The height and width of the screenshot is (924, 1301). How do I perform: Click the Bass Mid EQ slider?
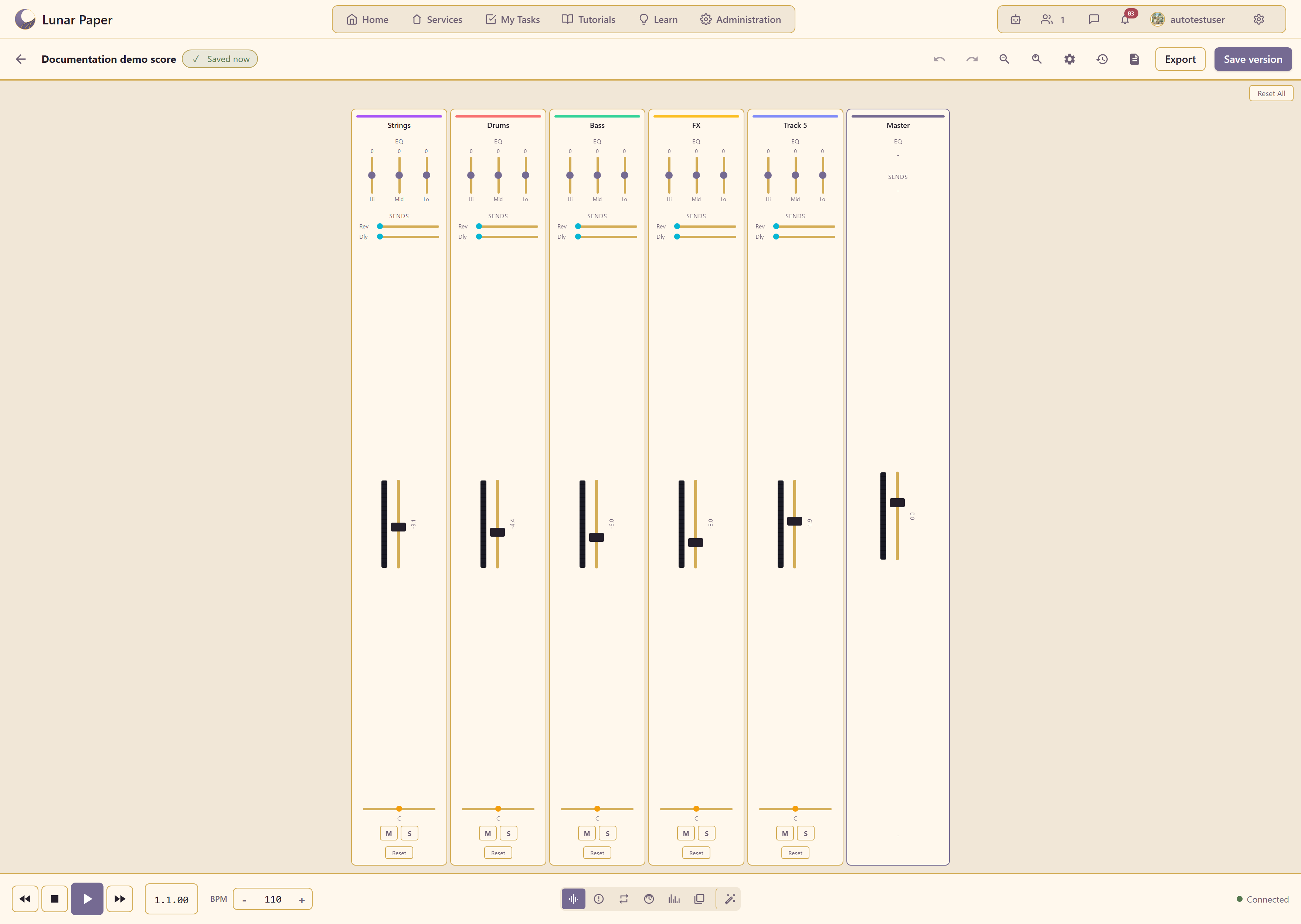pos(597,175)
